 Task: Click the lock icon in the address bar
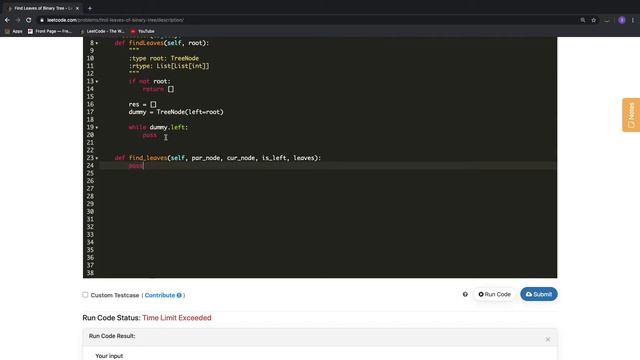(x=42, y=20)
